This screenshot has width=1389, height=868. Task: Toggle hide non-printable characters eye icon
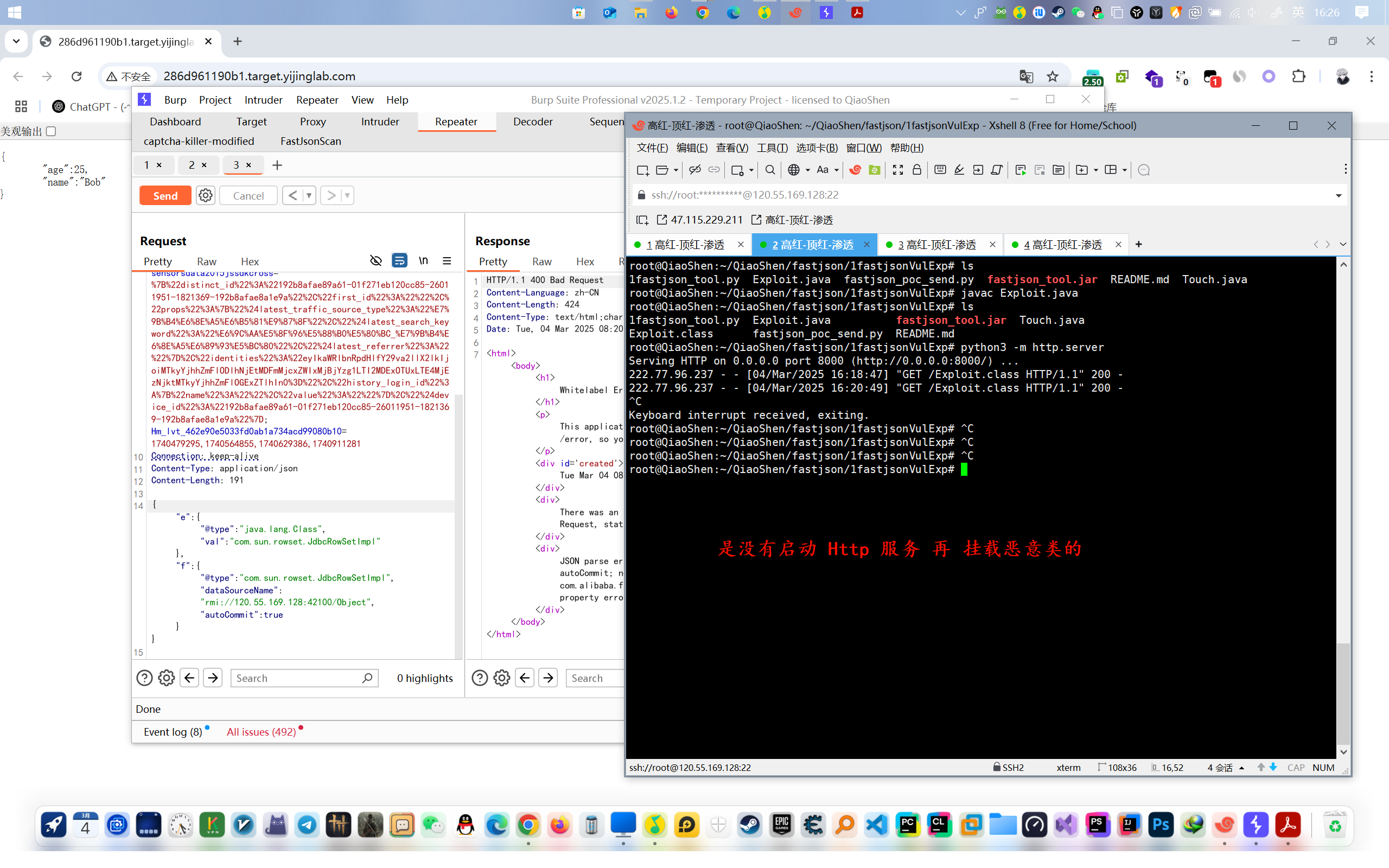click(x=376, y=261)
